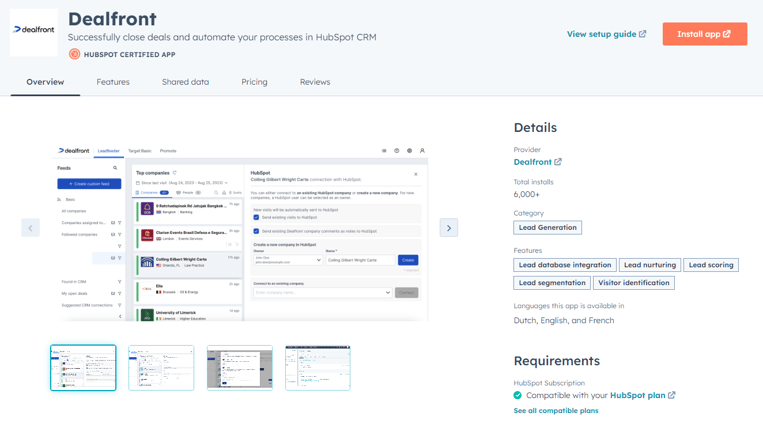
Task: Click the 'Dutch, English, and French' languages text
Action: [564, 320]
